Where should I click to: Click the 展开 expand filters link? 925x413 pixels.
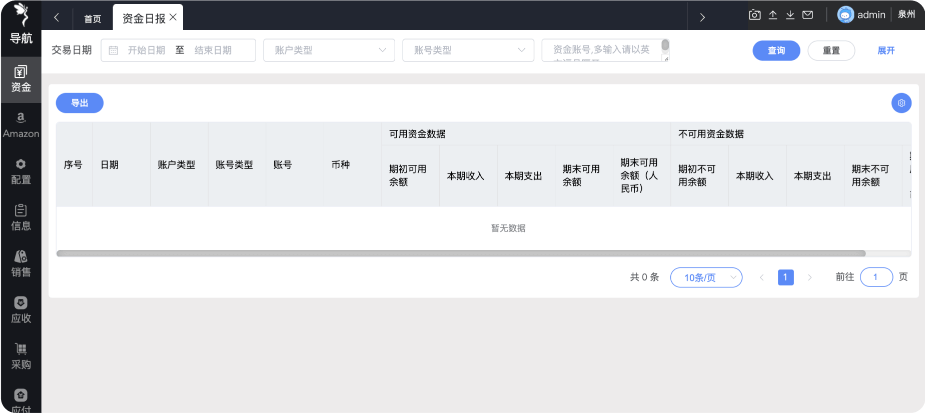coord(886,50)
